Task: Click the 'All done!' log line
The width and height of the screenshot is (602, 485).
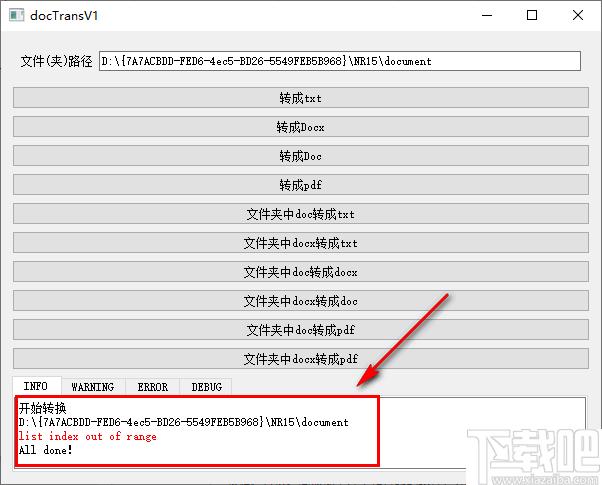Action: coord(46,450)
